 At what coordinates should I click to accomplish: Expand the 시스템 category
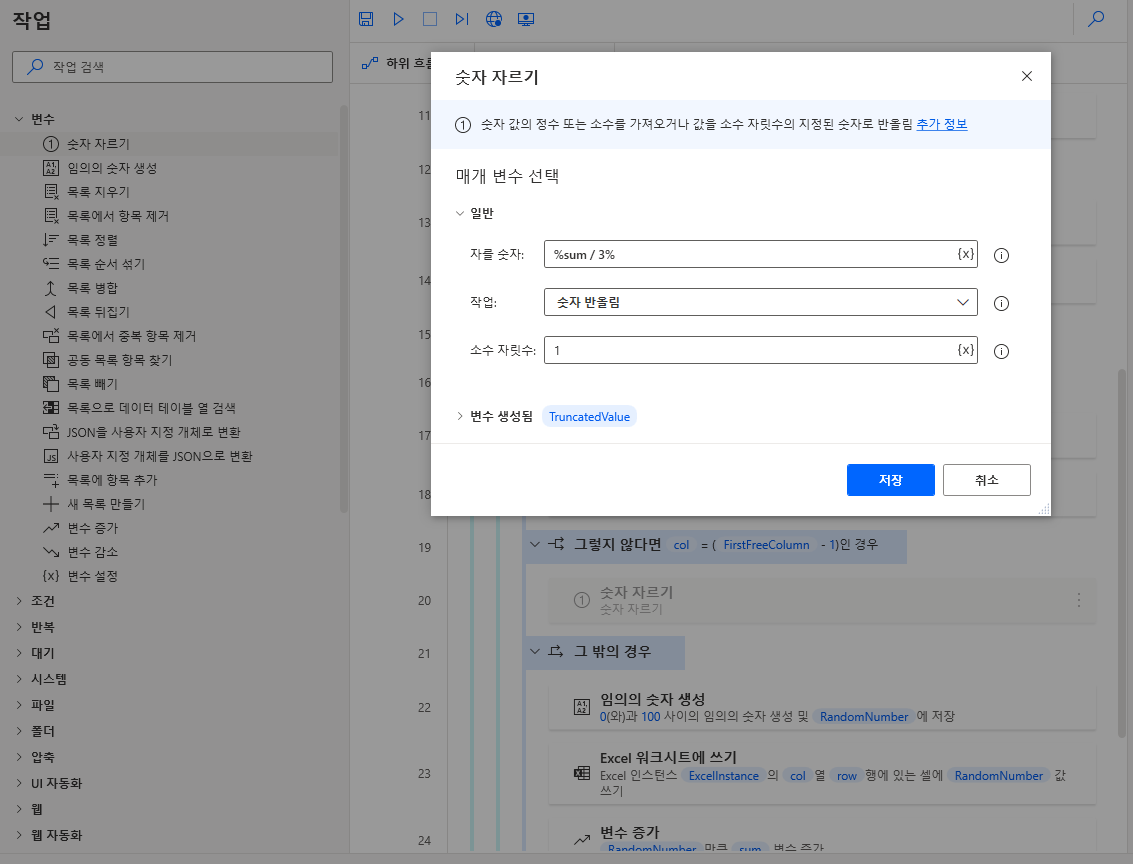coord(20,679)
